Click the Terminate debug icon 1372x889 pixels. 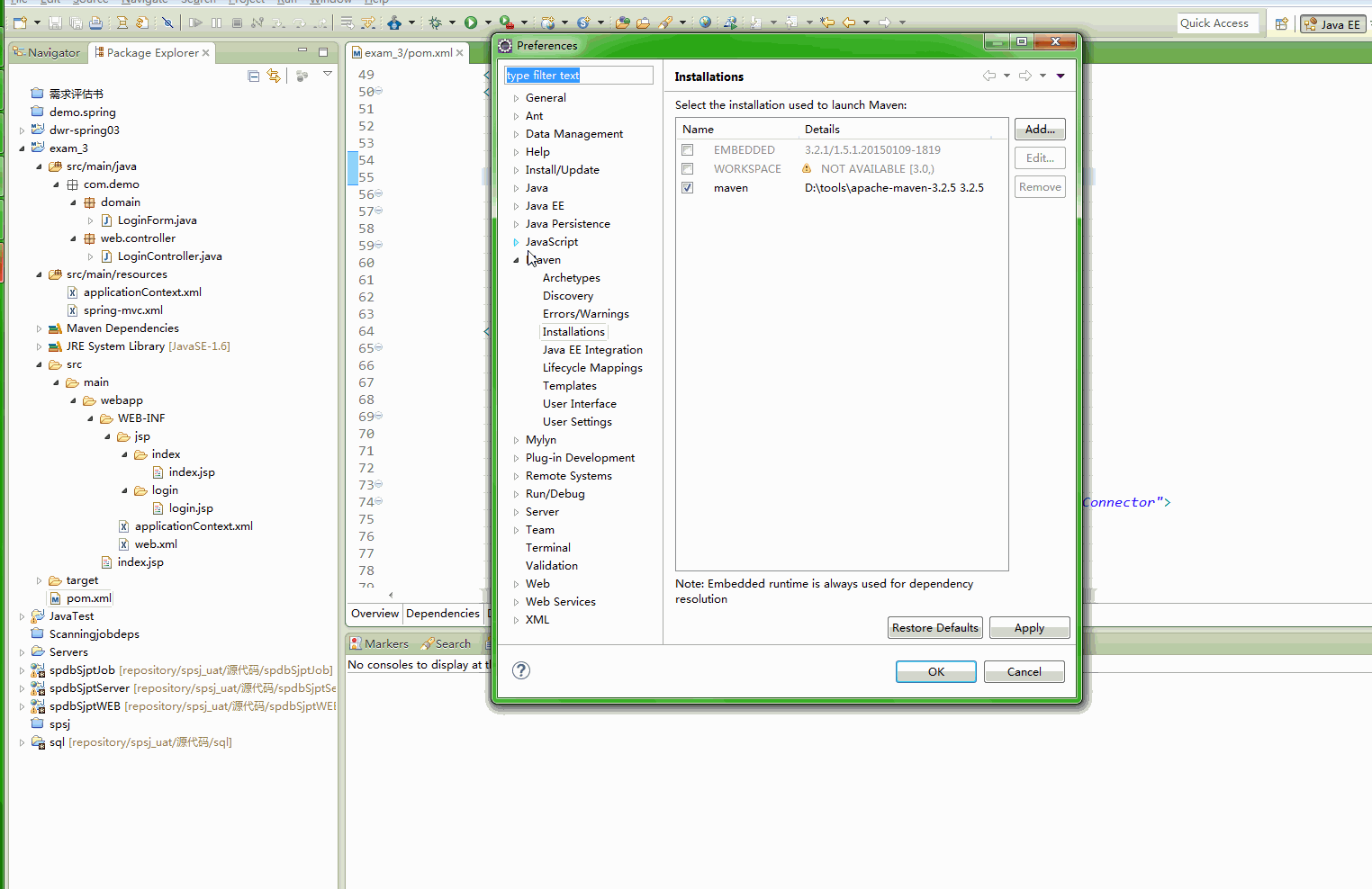coord(237,22)
